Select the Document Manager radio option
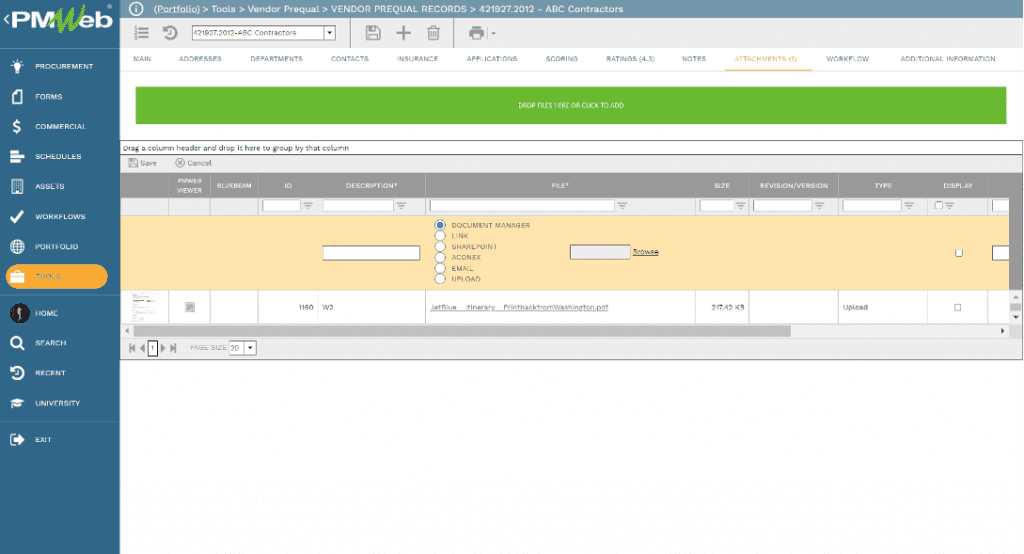The image size is (1024, 554). pyautogui.click(x=440, y=225)
